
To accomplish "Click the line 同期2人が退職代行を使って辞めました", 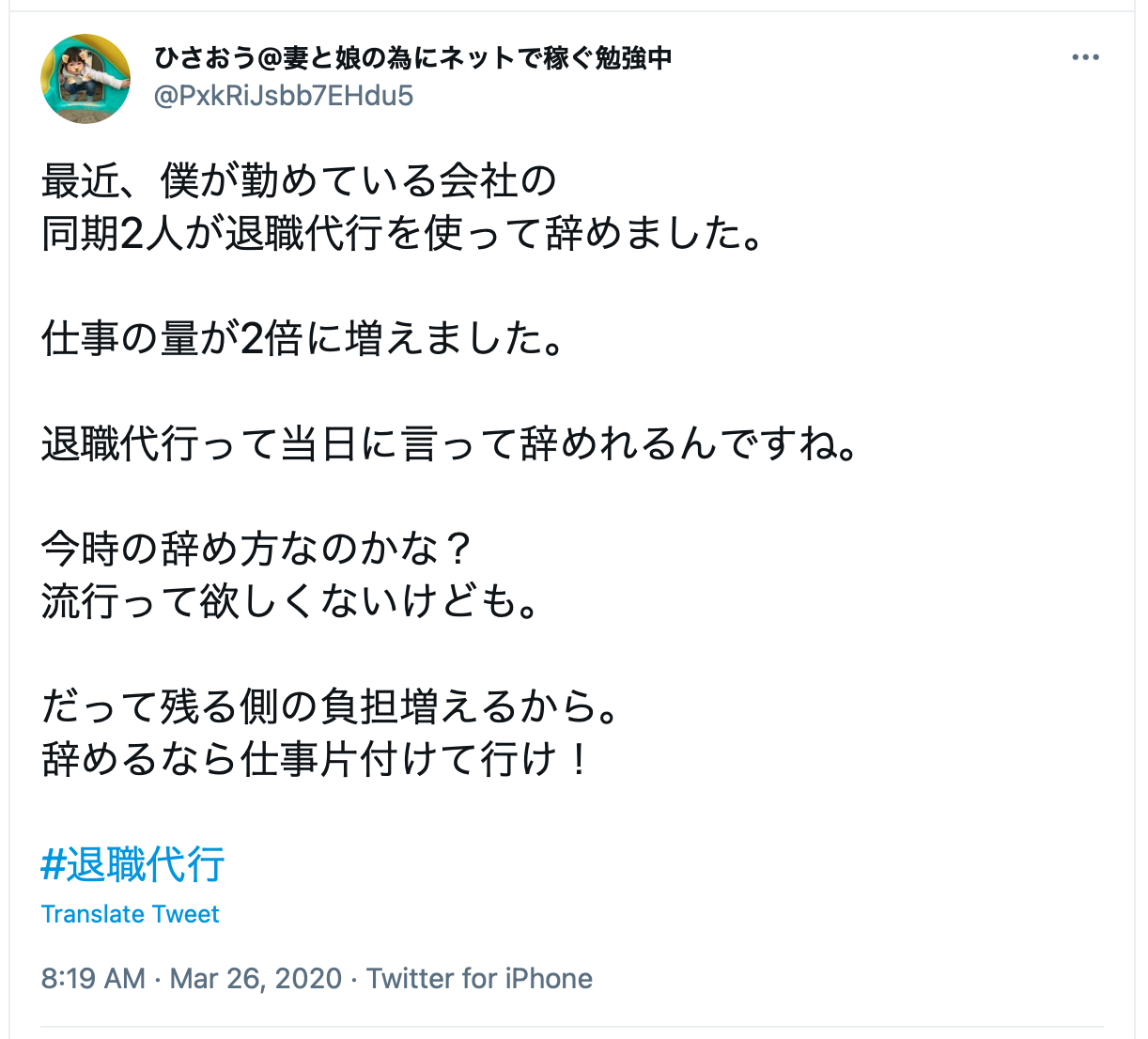I will [402, 233].
